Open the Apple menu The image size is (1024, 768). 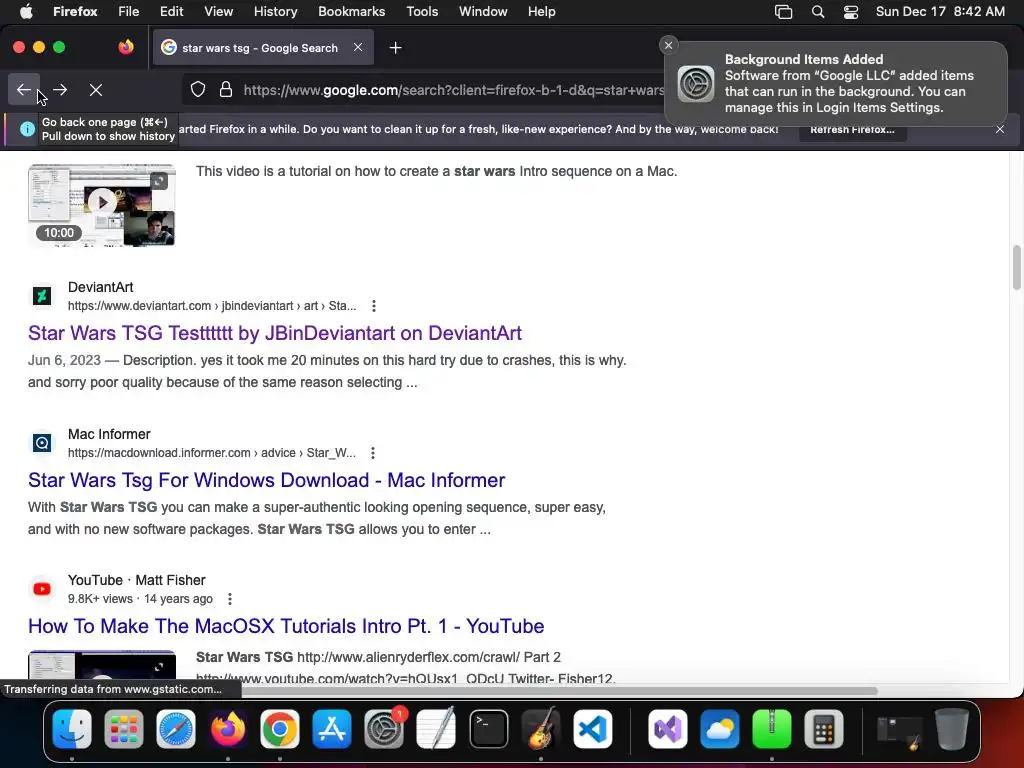pos(26,11)
